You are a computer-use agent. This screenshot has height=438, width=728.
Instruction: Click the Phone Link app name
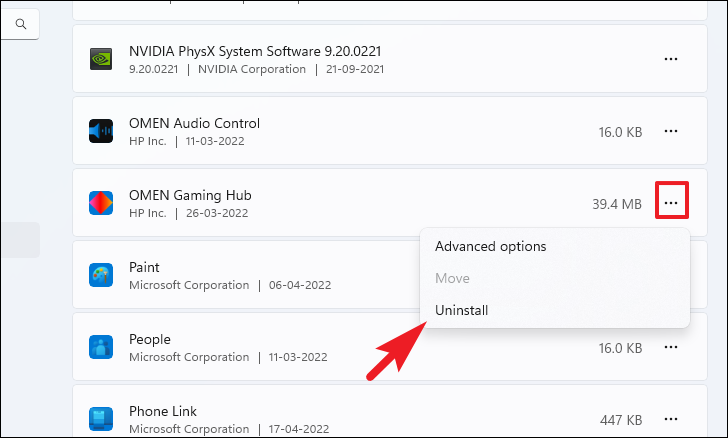(x=163, y=411)
